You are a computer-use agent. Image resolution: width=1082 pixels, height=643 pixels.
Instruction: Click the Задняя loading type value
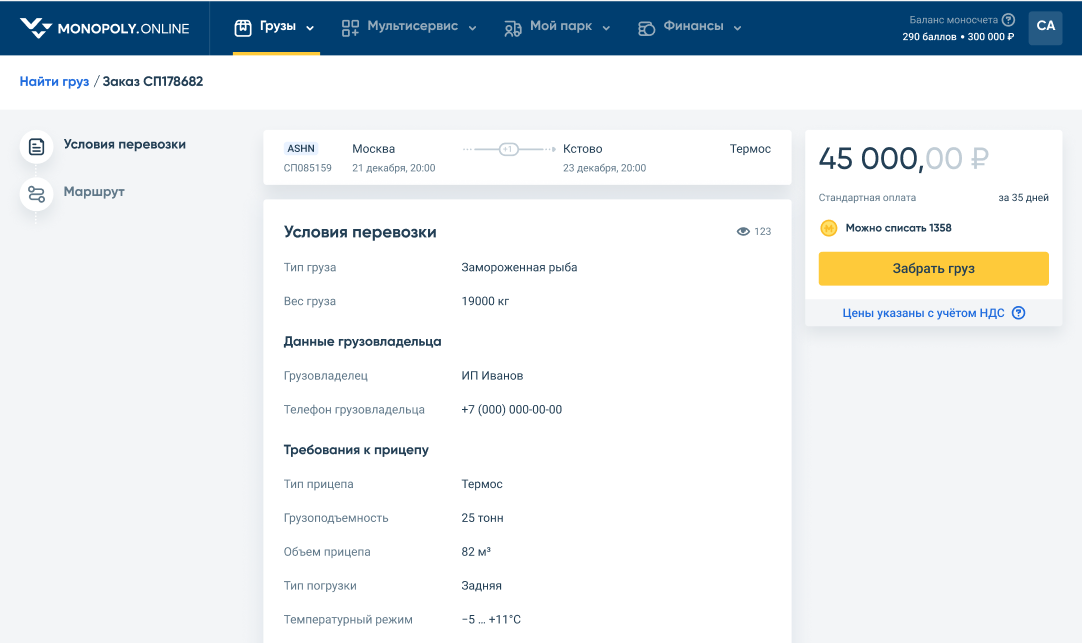click(482, 586)
